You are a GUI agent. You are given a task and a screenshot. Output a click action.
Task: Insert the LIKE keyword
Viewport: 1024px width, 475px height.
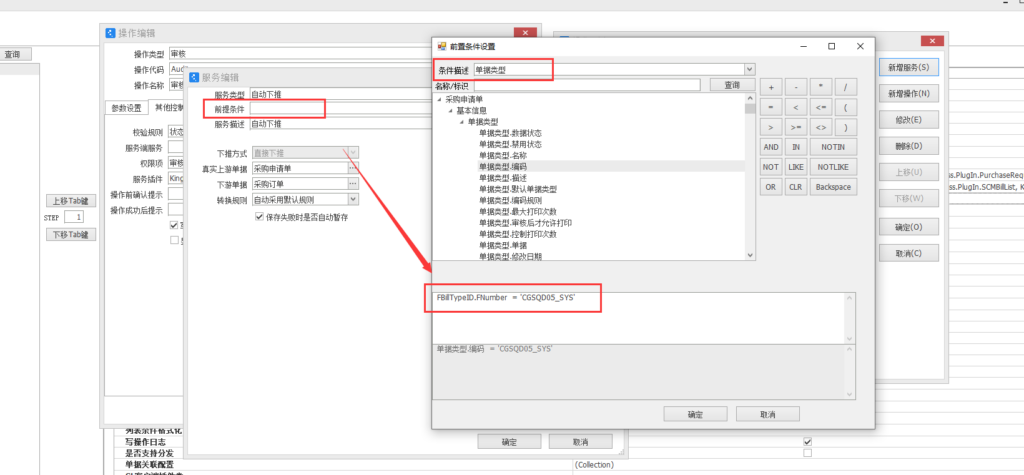coord(795,167)
